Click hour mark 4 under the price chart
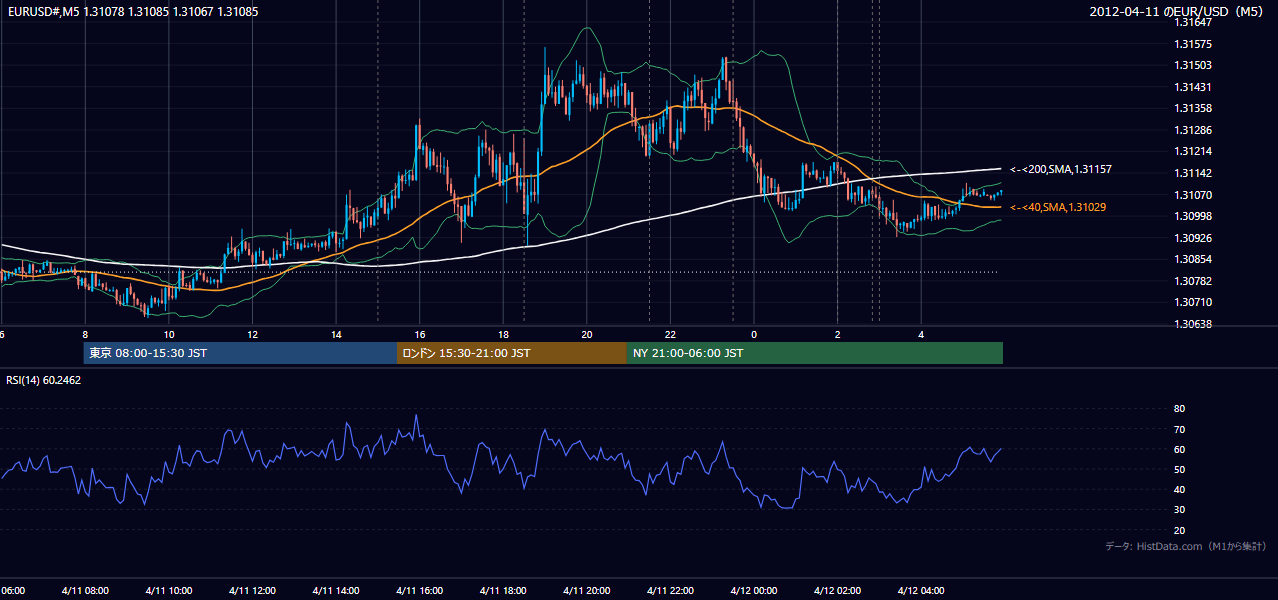 921,335
